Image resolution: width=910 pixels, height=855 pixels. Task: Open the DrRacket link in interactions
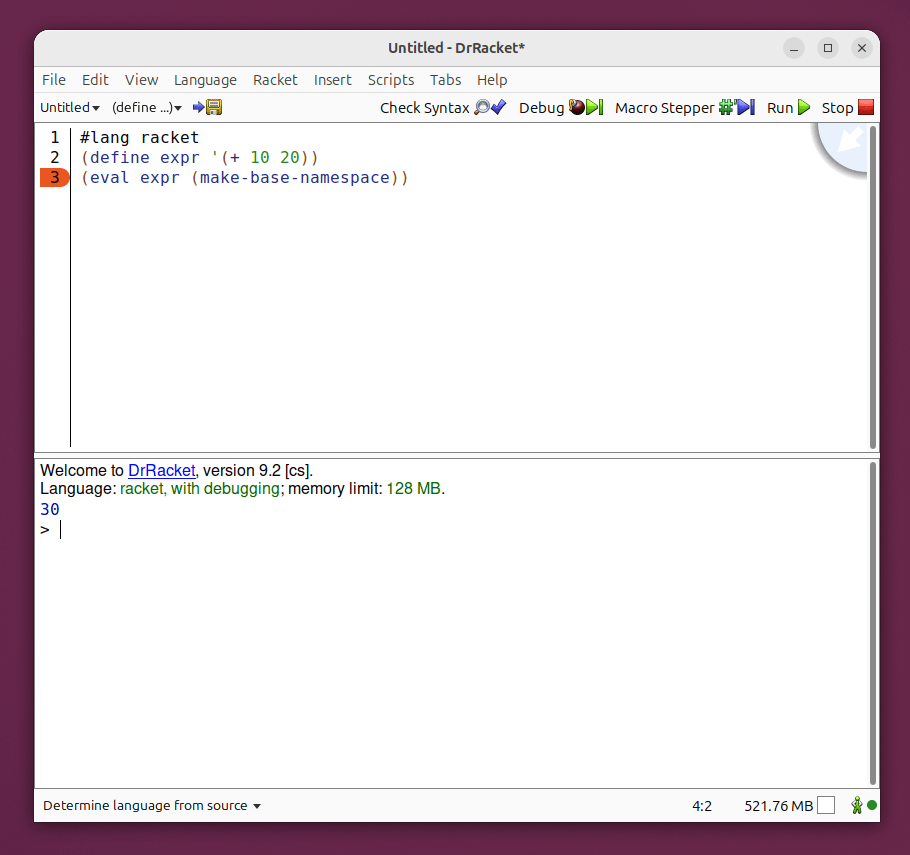(x=162, y=470)
